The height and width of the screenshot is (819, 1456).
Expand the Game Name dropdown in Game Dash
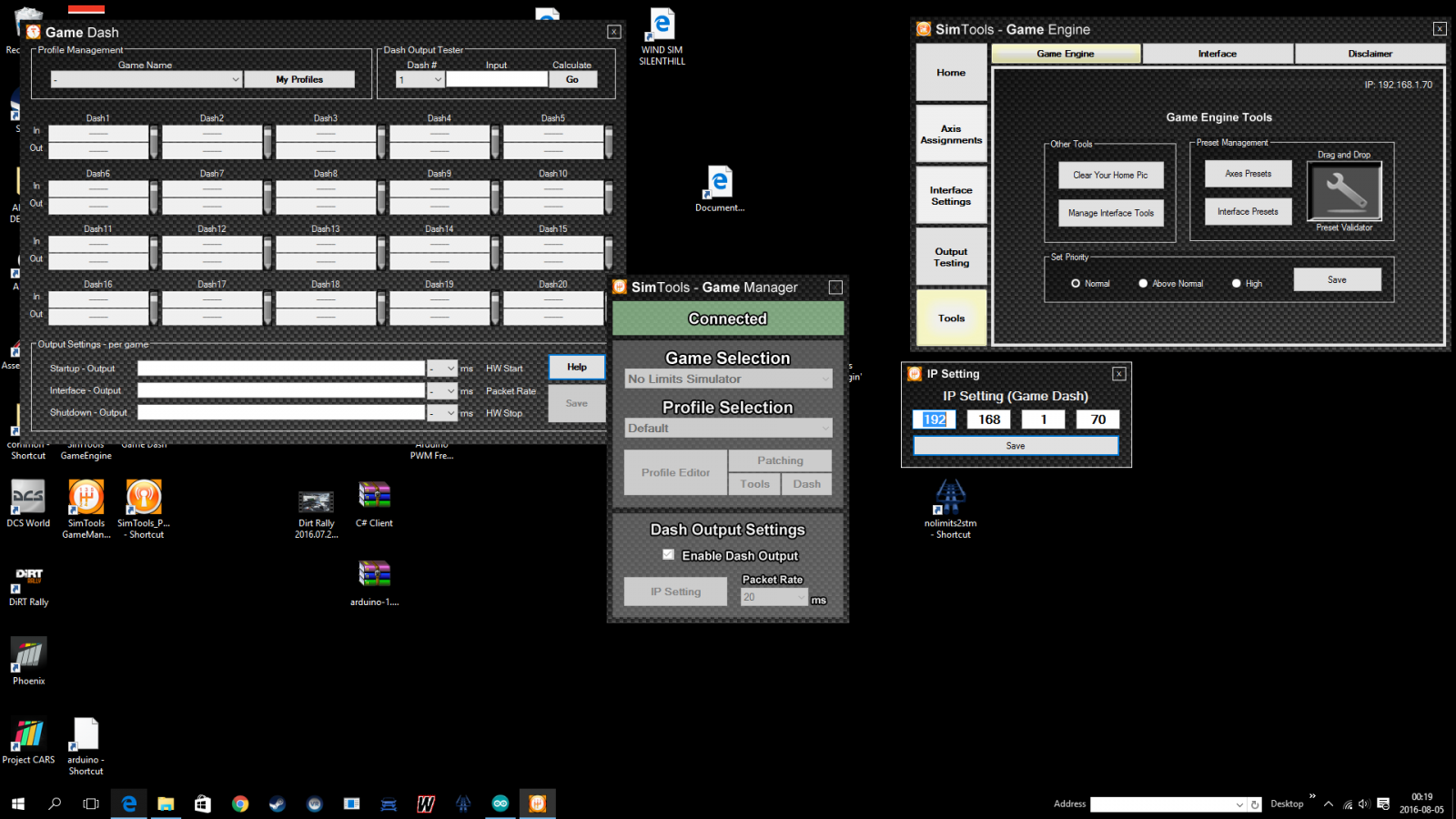click(x=236, y=79)
